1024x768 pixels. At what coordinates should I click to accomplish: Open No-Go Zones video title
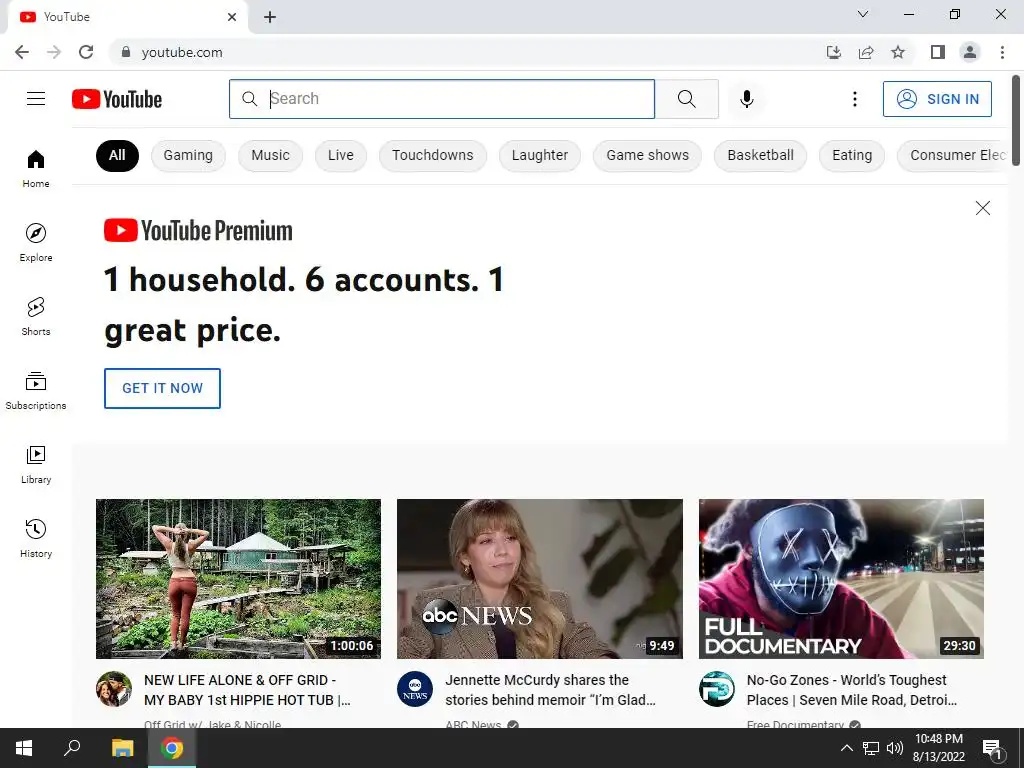tap(852, 690)
